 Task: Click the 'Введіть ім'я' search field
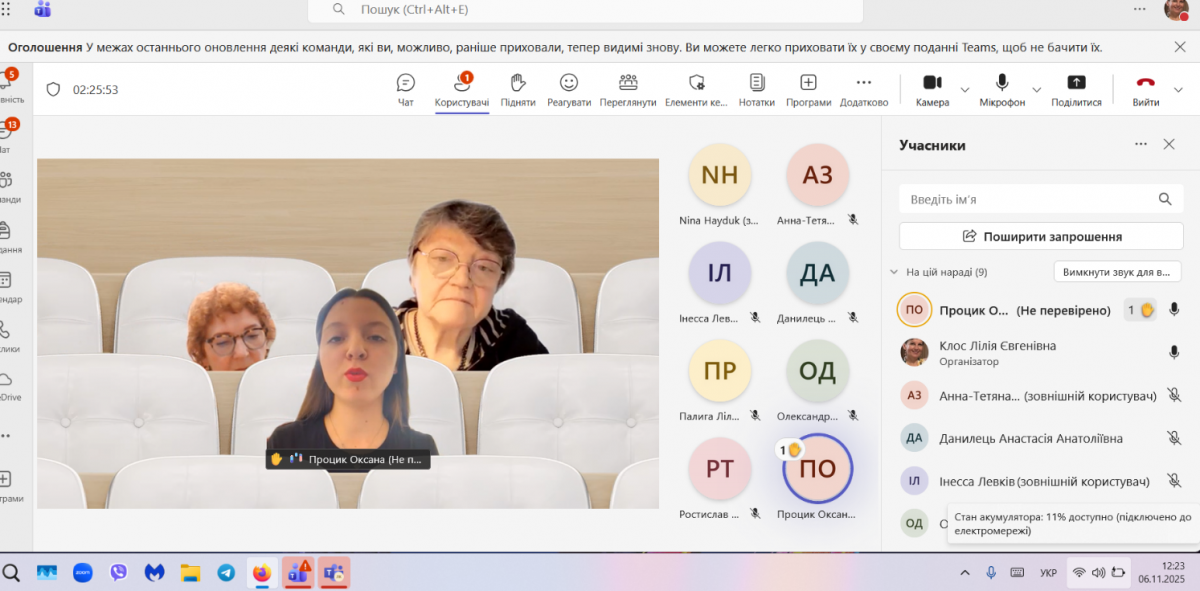click(x=1030, y=200)
